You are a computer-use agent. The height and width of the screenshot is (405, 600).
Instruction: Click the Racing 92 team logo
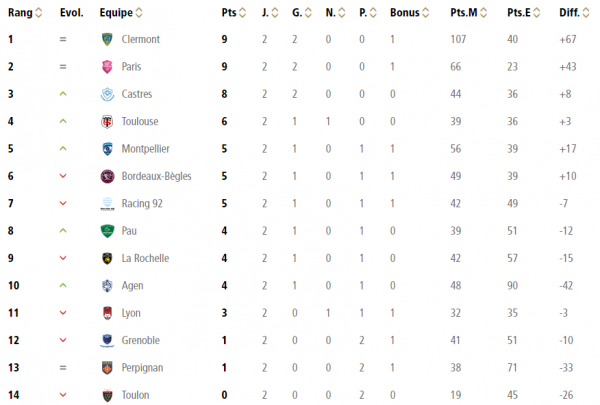106,204
